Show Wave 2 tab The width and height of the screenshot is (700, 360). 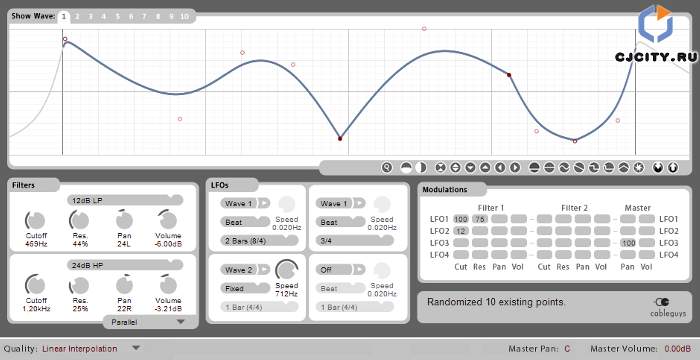(77, 17)
